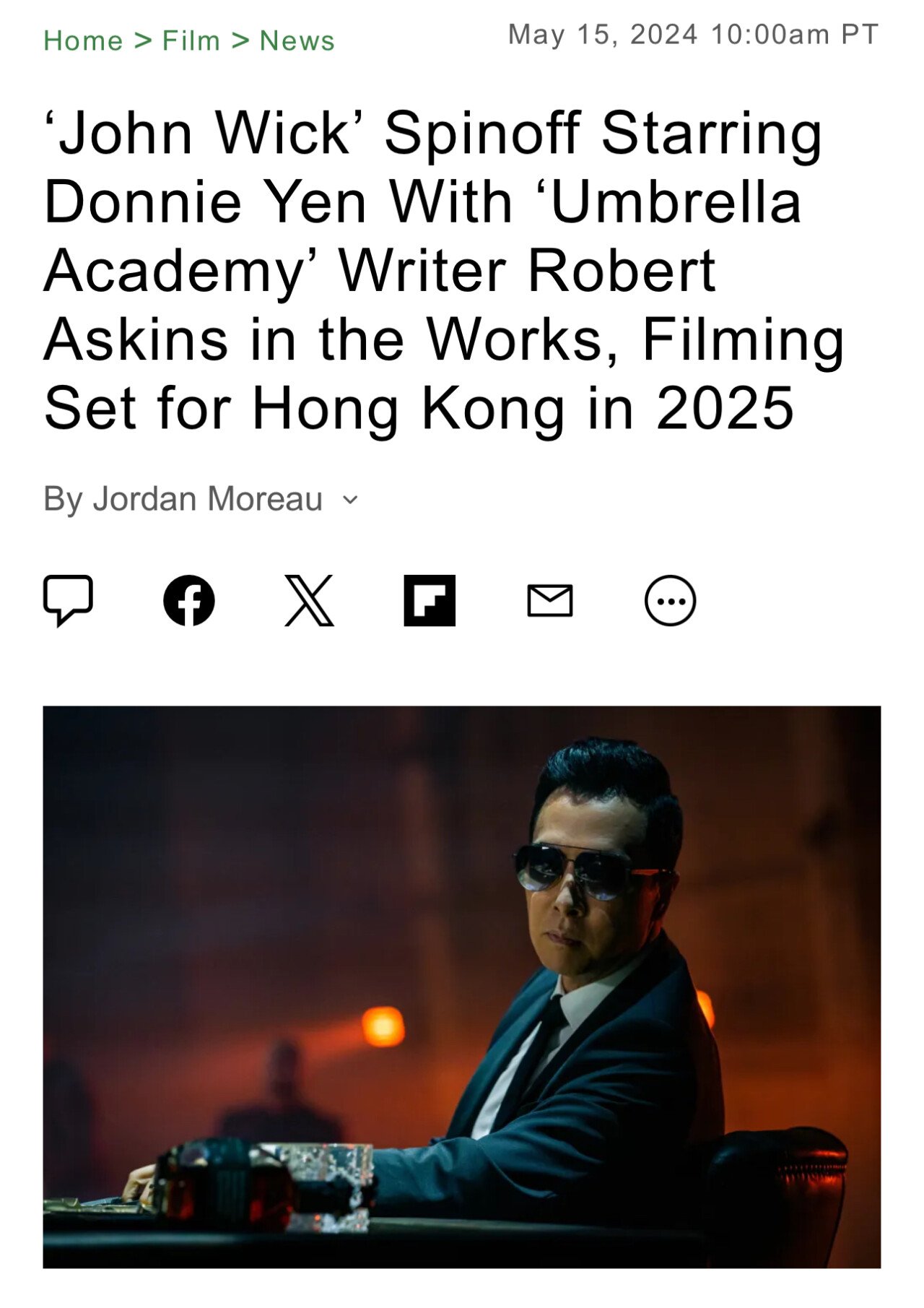Click 'Umbrella Academy' text in the headline

click(x=423, y=236)
